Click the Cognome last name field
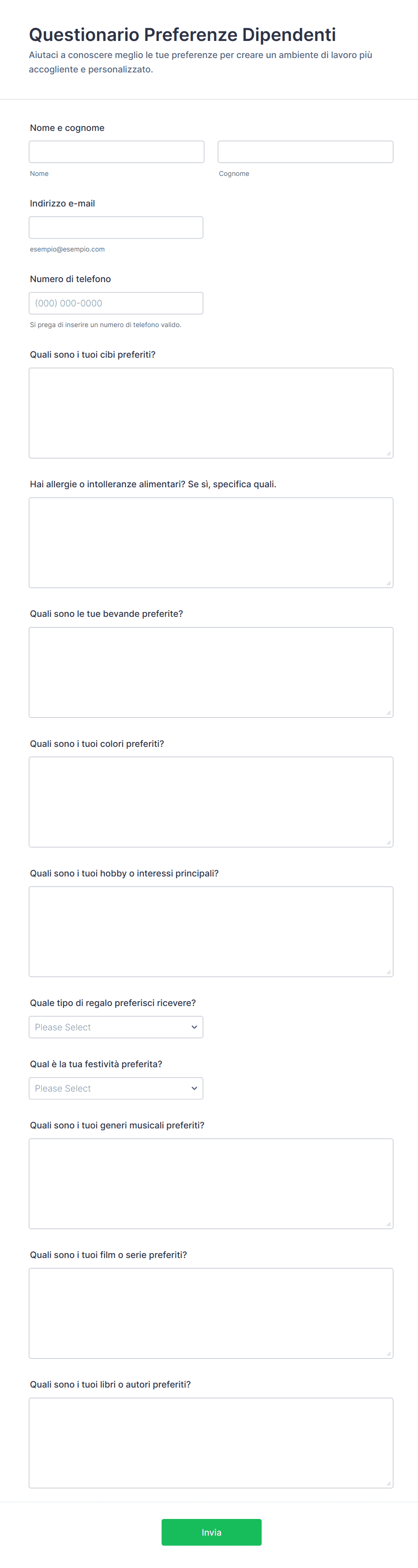This screenshot has width=418, height=1568. click(x=305, y=152)
